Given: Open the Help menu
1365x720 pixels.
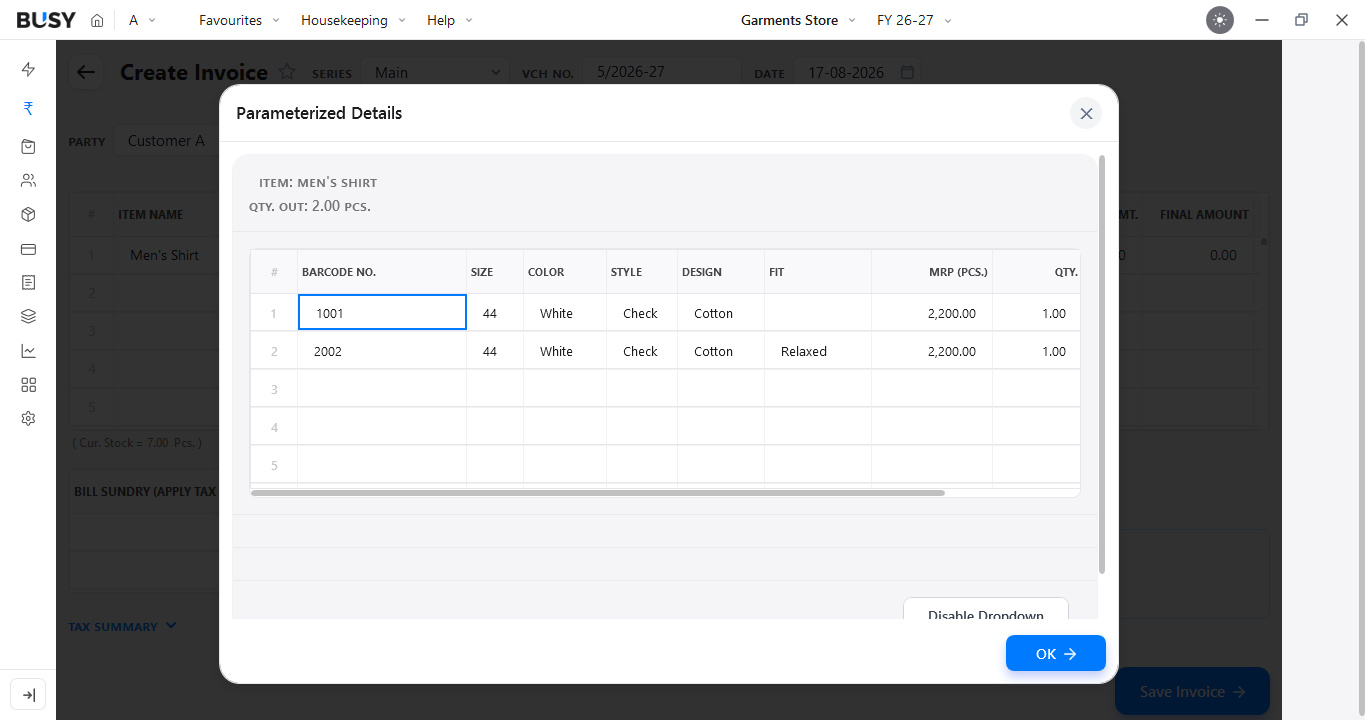Looking at the screenshot, I should click(450, 20).
